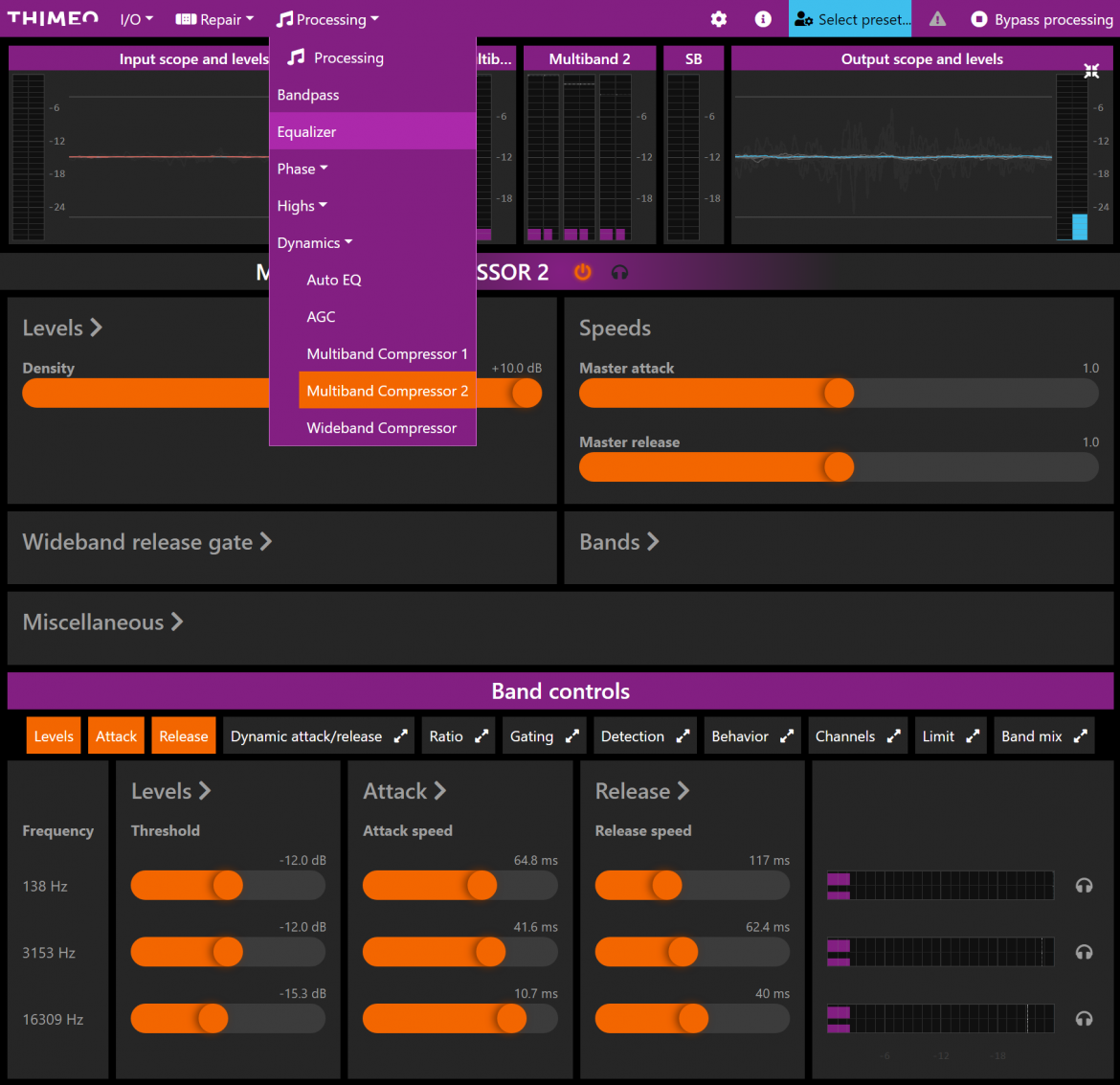This screenshot has height=1085, width=1120.
Task: Expand the Phase submenu
Action: (x=302, y=170)
